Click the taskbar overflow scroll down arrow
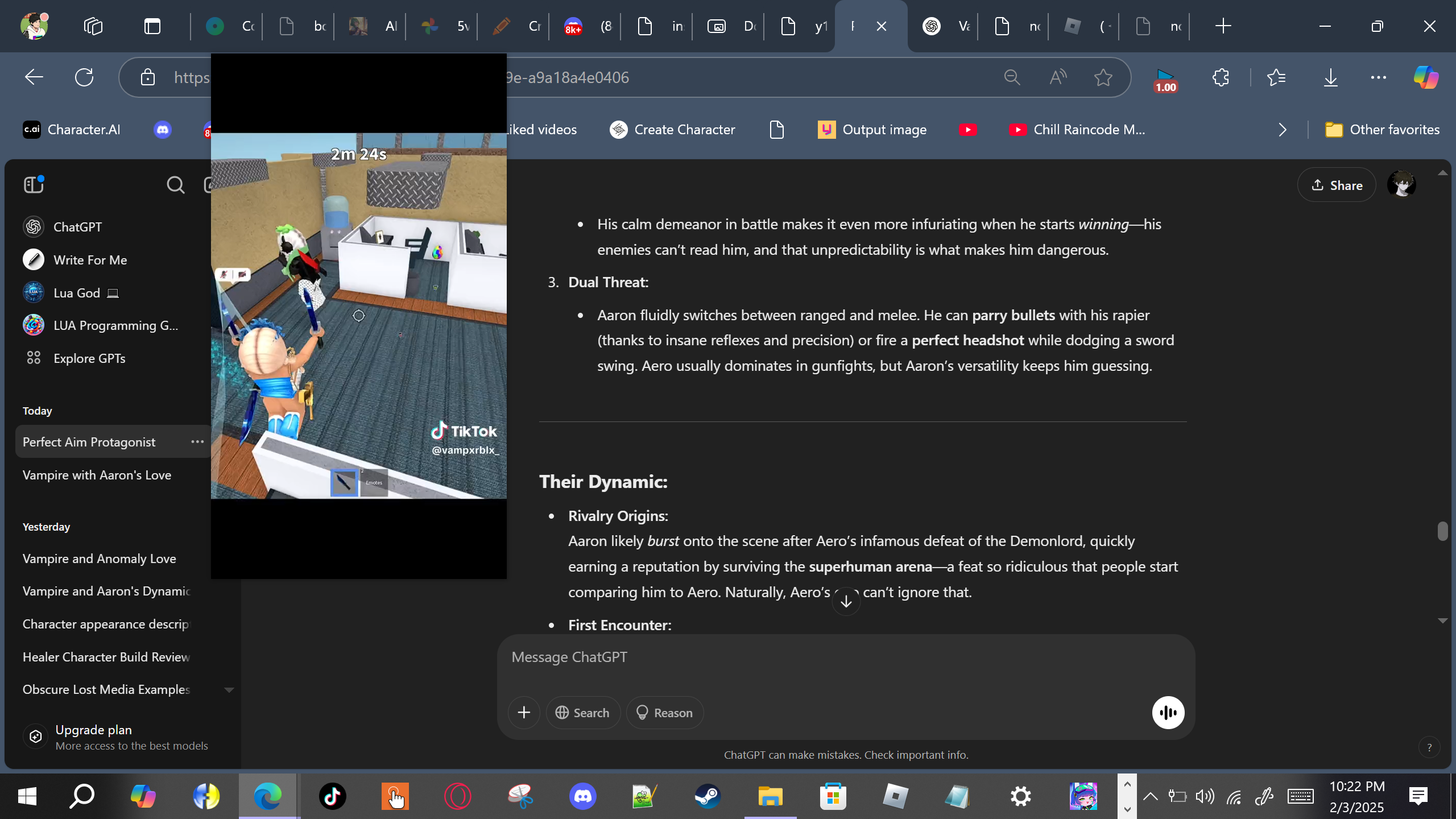 (x=1127, y=809)
